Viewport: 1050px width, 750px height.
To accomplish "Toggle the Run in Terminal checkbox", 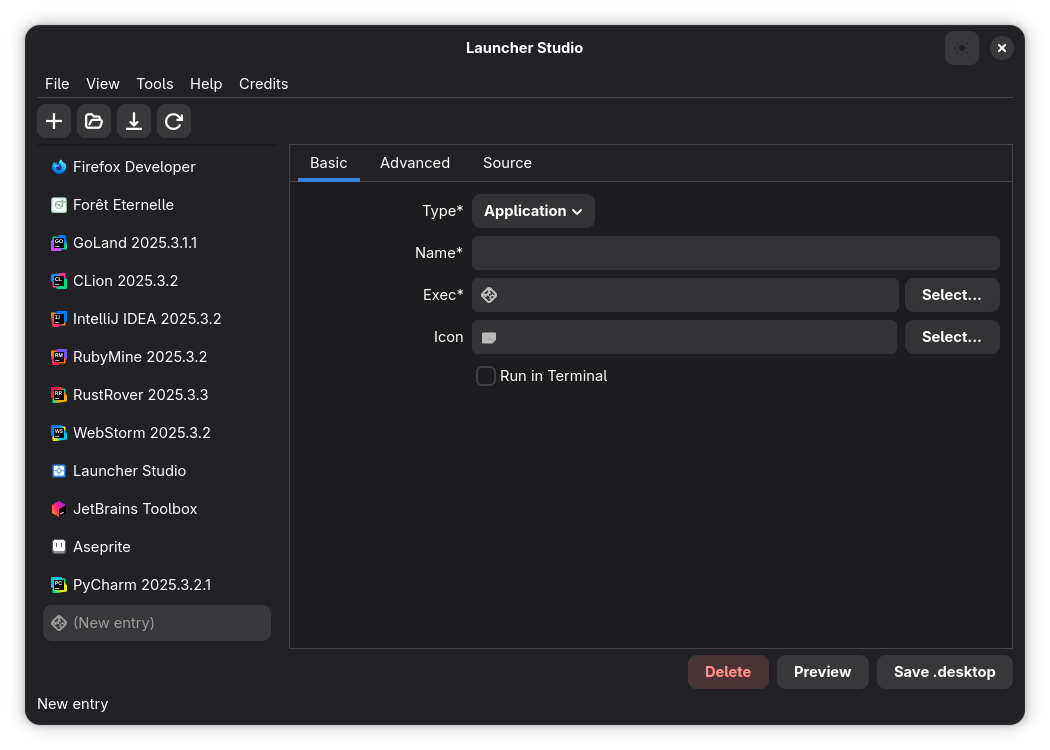I will pyautogui.click(x=485, y=376).
